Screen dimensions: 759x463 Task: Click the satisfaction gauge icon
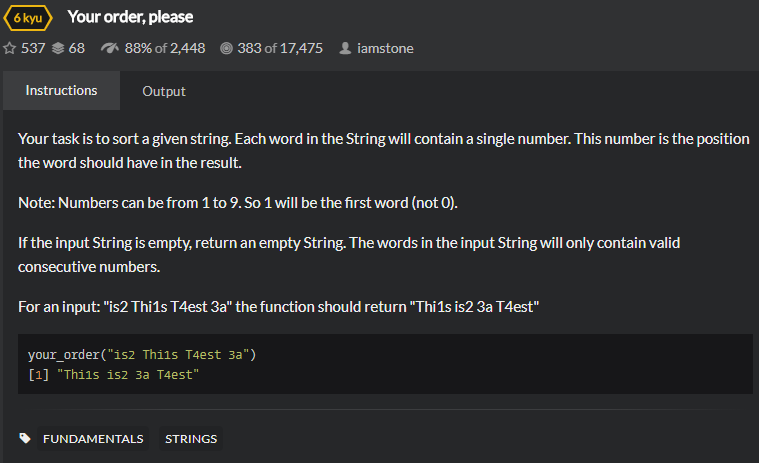110,48
